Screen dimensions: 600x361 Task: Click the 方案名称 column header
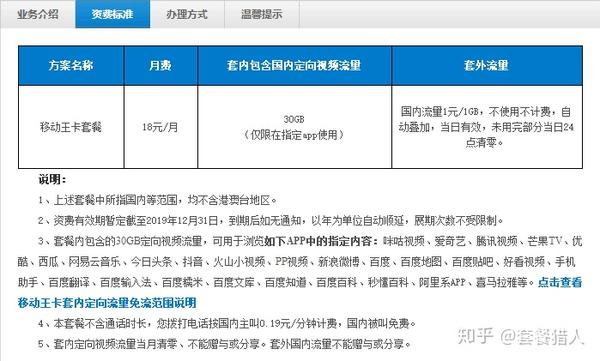click(71, 65)
